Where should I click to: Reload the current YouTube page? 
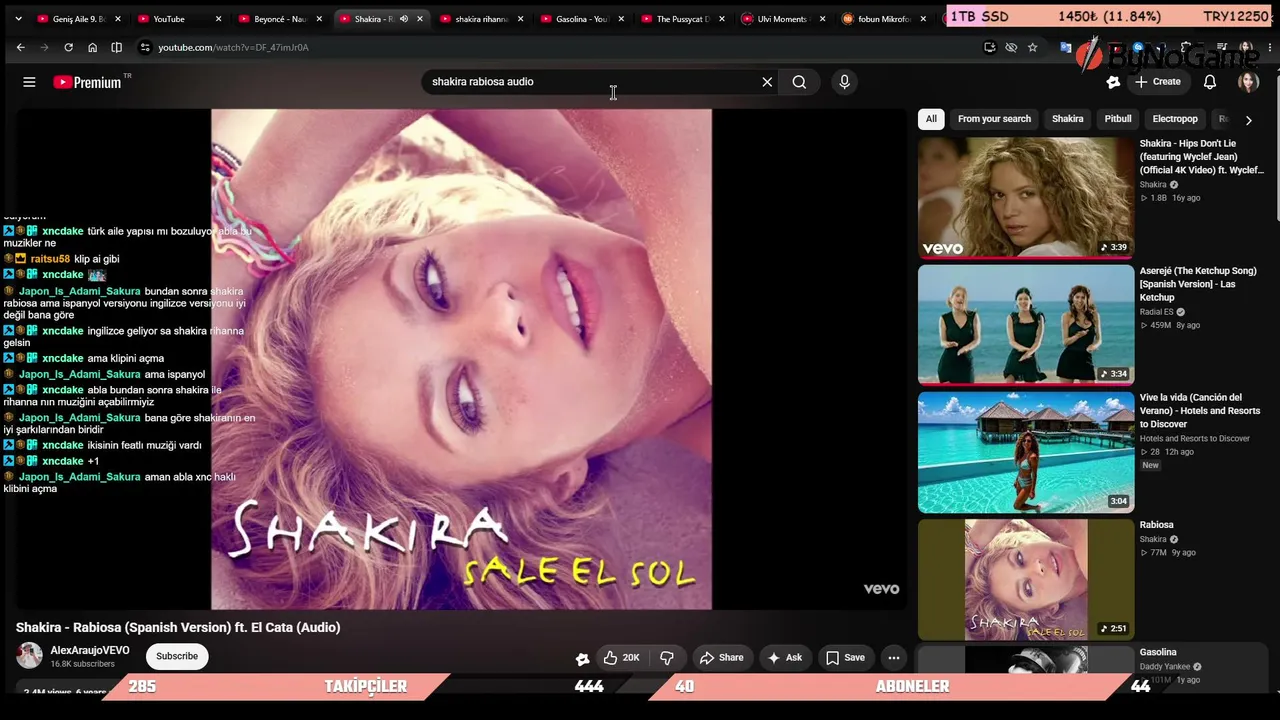pyautogui.click(x=68, y=47)
